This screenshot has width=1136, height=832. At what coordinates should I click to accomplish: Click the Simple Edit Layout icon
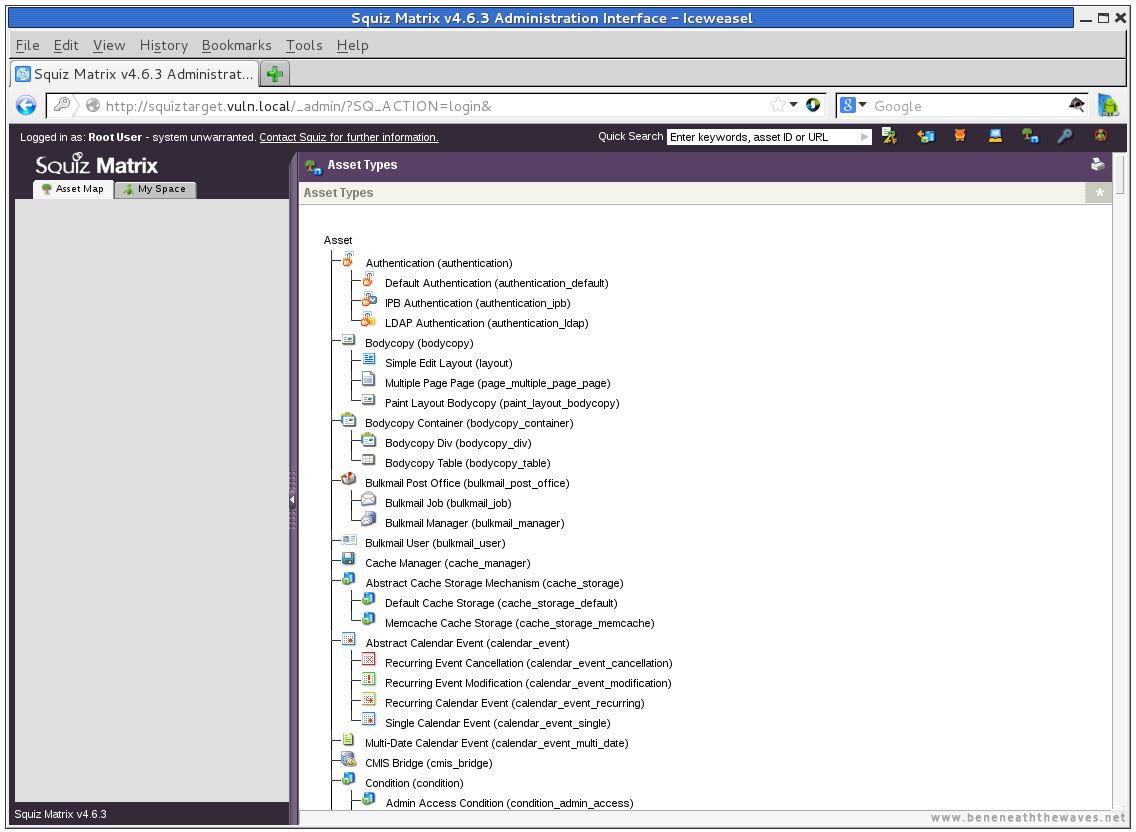369,359
